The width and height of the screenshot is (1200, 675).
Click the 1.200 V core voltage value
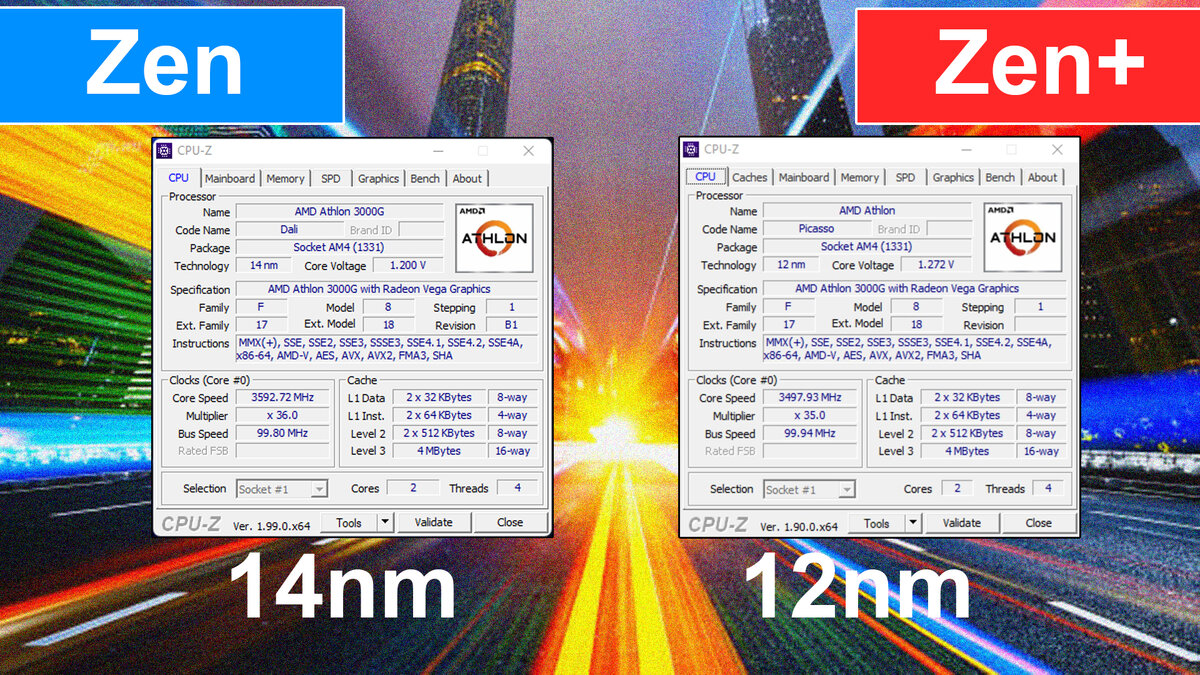408,266
